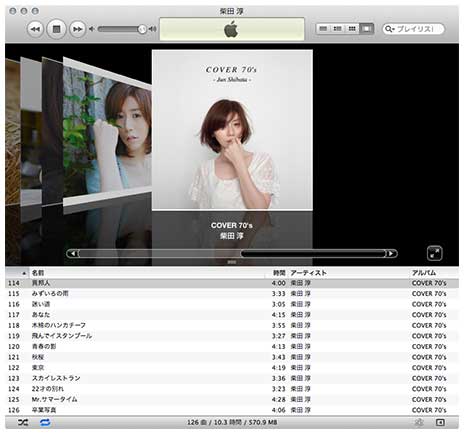Select track 125 Mr.サマータイム

(x=232, y=399)
